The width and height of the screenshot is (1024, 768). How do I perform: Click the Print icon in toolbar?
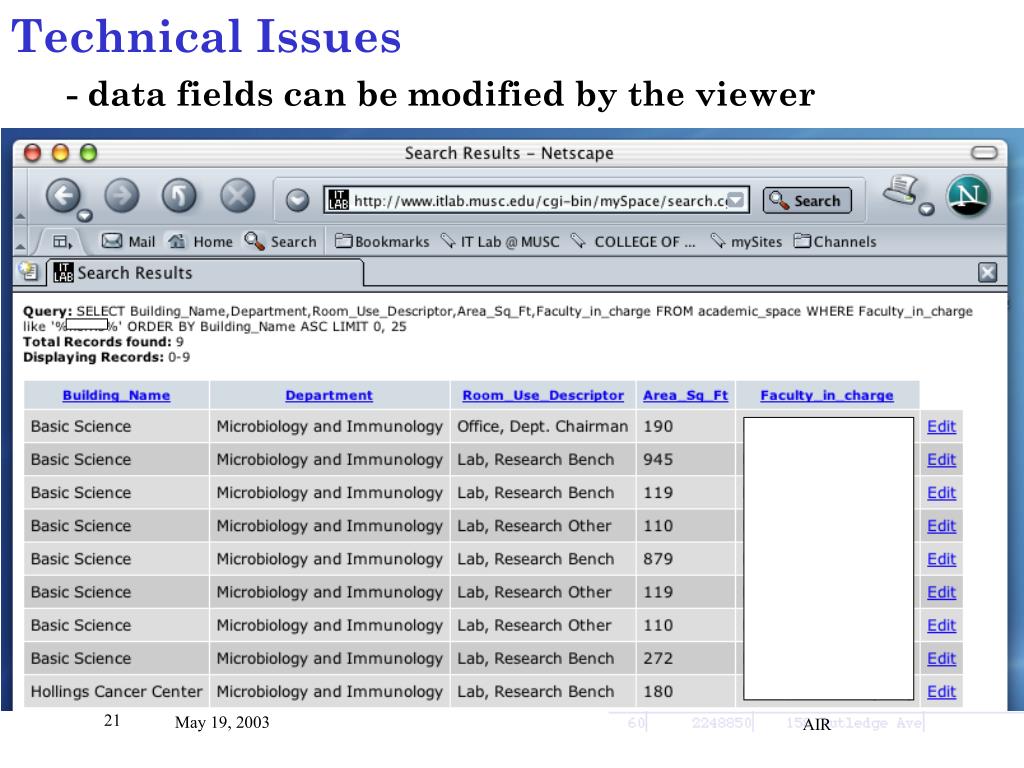pyautogui.click(x=901, y=191)
